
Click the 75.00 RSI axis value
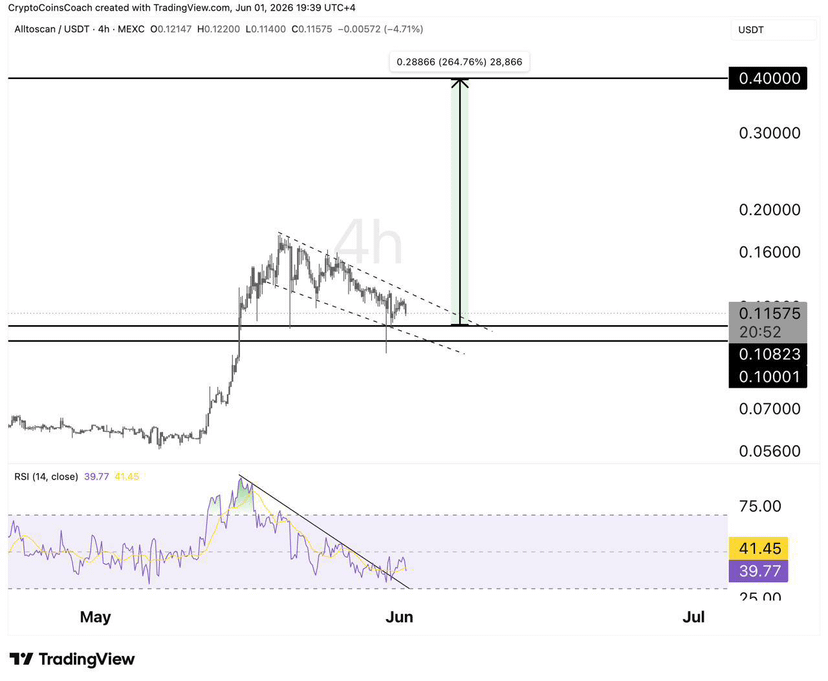click(760, 506)
